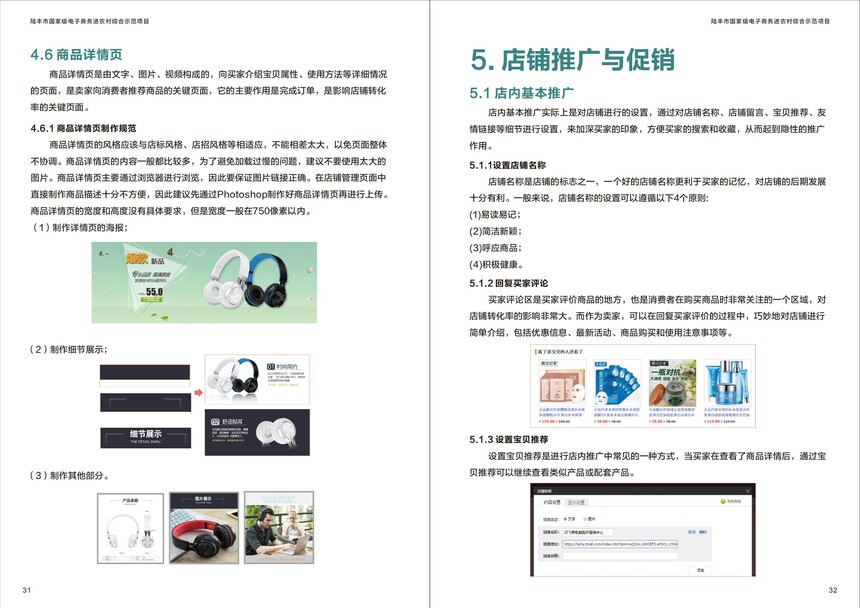Click the subheading 5.1.2 回复买家评论
The height and width of the screenshot is (608, 860).
click(x=508, y=283)
